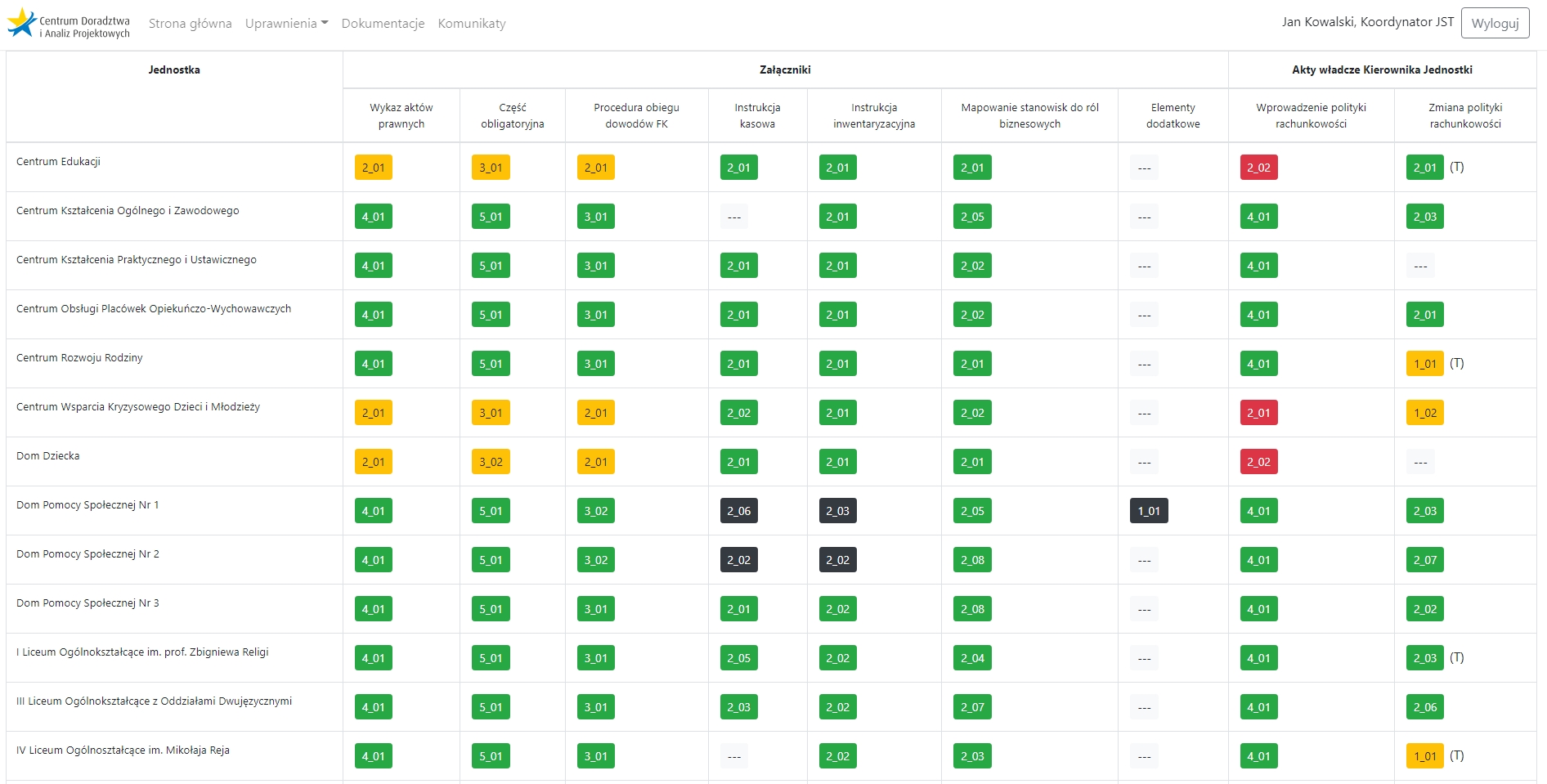The height and width of the screenshot is (784, 1547).
Task: Open yellow 2_01 Wykaz aktów badge for Centrum Edukacji
Action: (x=374, y=168)
